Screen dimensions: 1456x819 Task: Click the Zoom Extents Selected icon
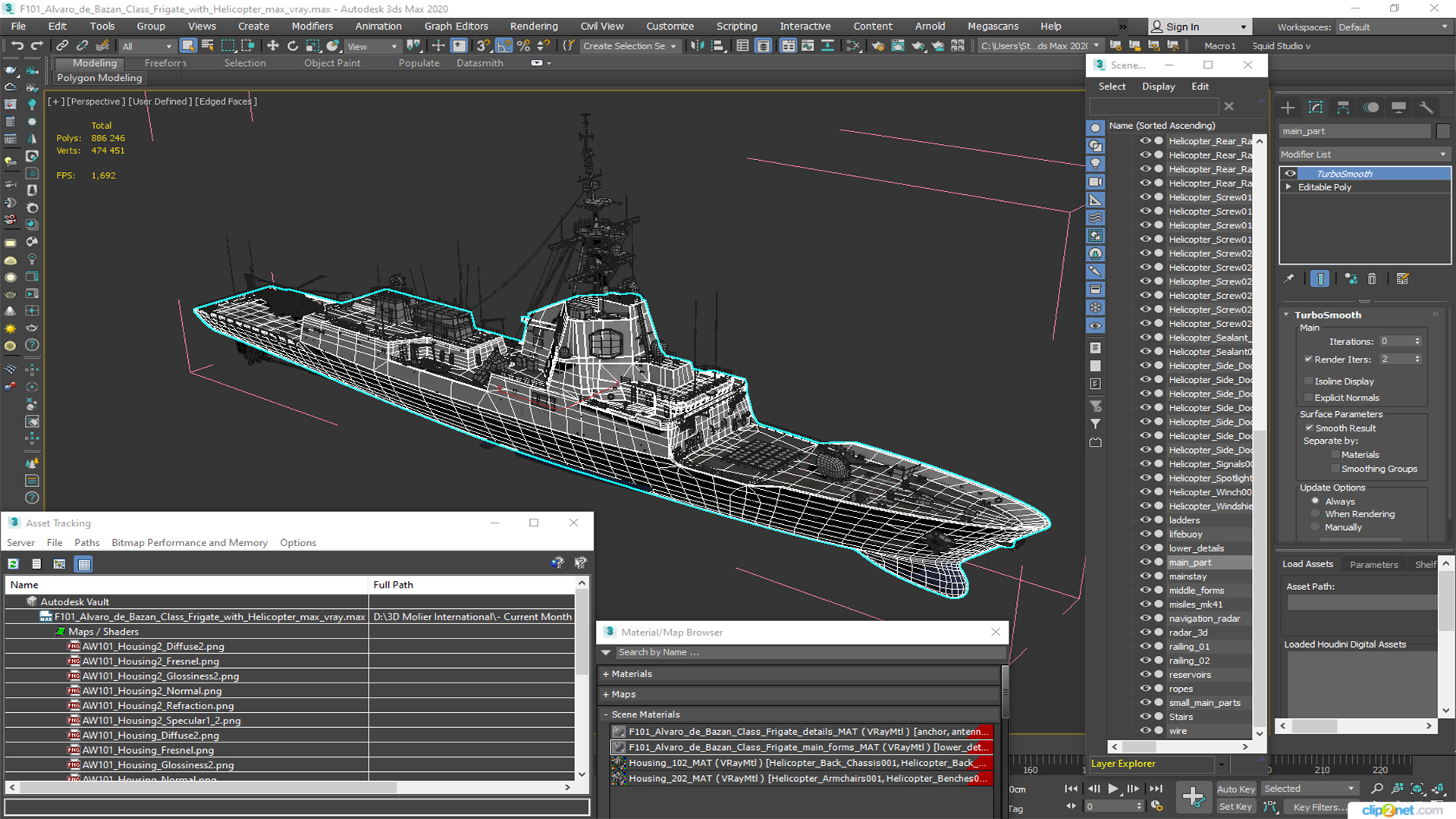(x=1417, y=789)
